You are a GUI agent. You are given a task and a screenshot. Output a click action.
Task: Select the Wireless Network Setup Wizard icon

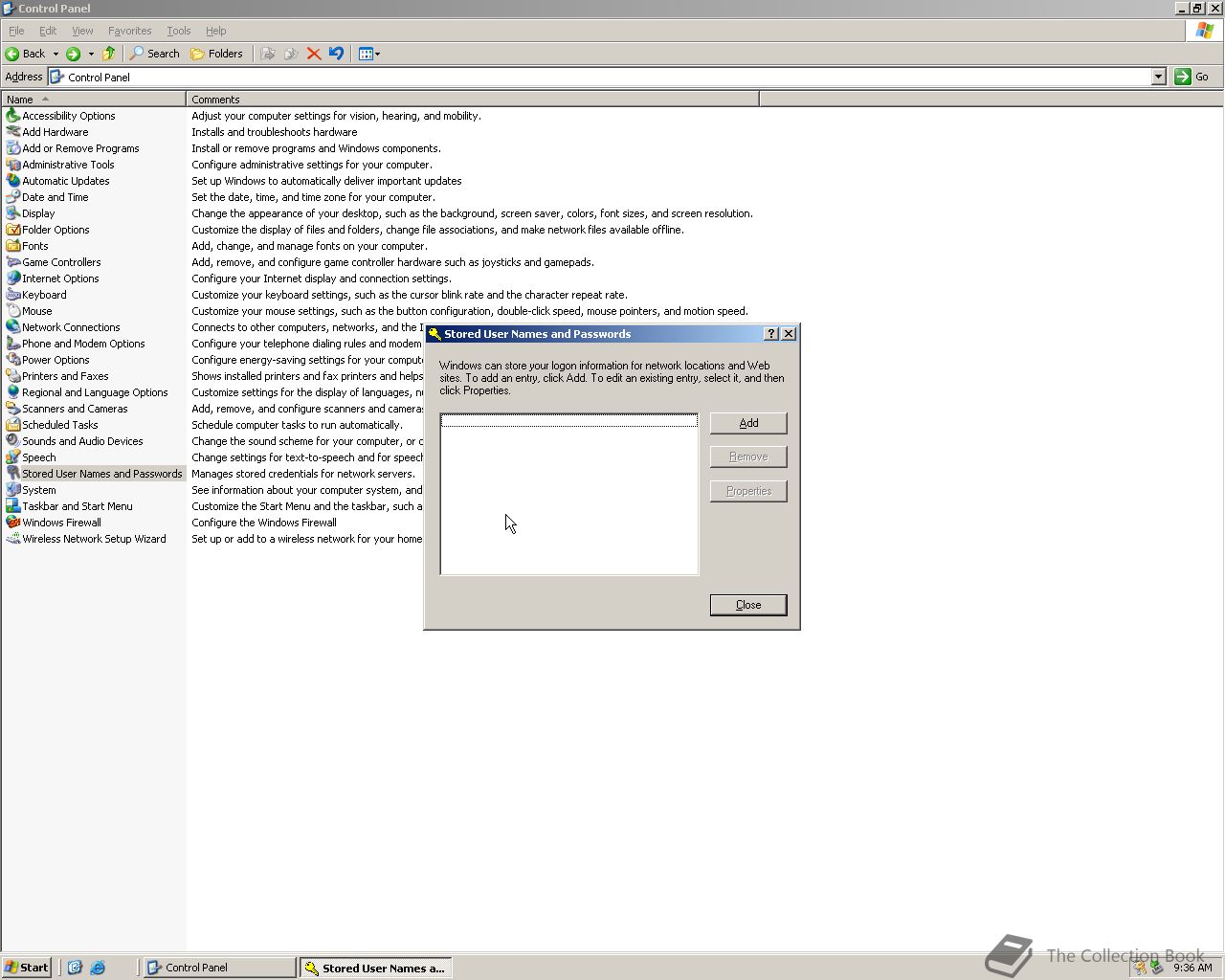pyautogui.click(x=12, y=539)
